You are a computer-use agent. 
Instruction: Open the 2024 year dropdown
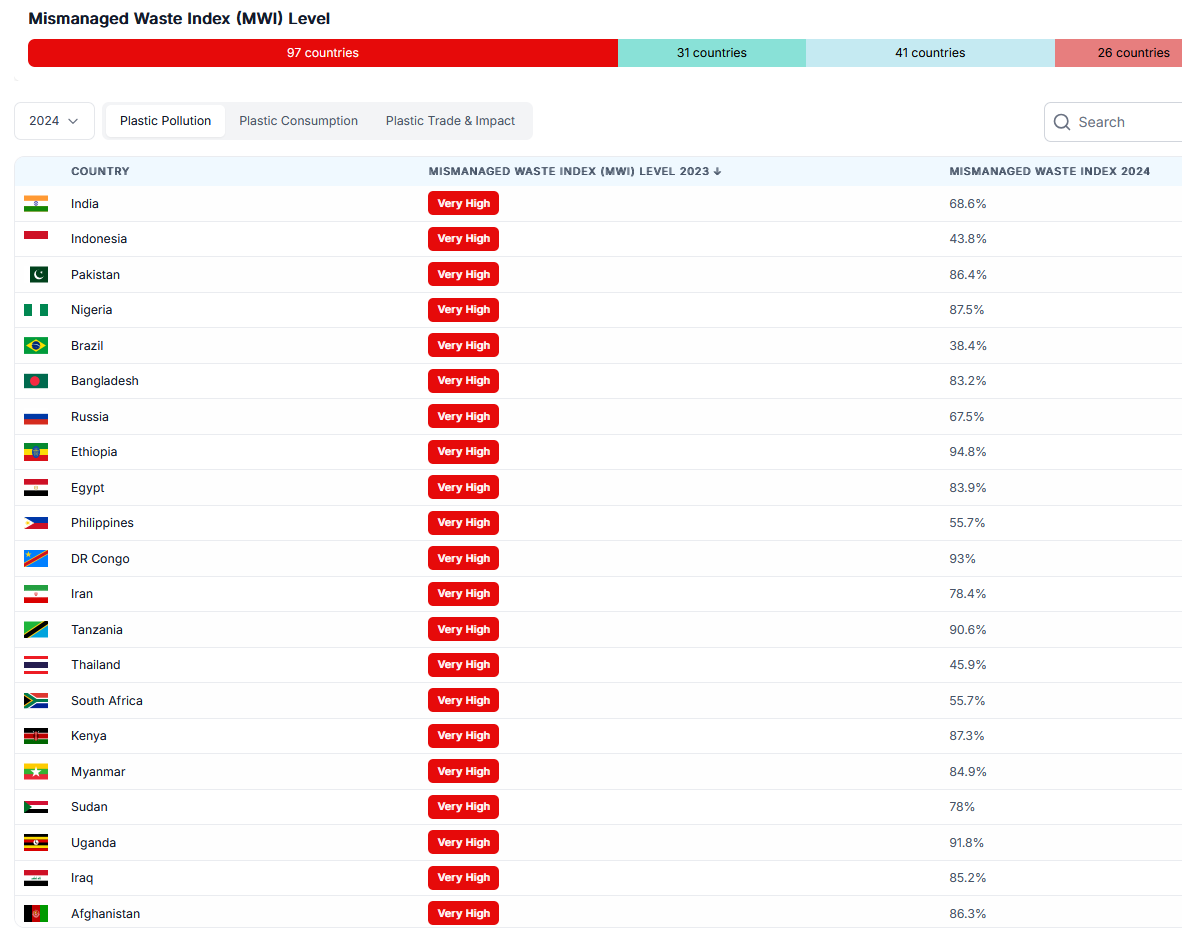point(54,121)
